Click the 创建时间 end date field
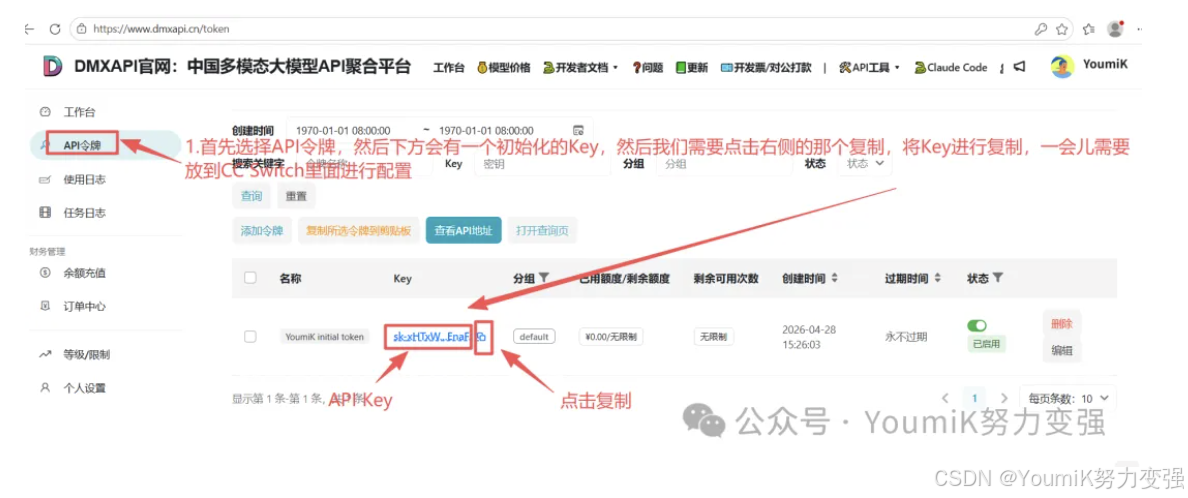This screenshot has width=1188, height=498. (486, 130)
